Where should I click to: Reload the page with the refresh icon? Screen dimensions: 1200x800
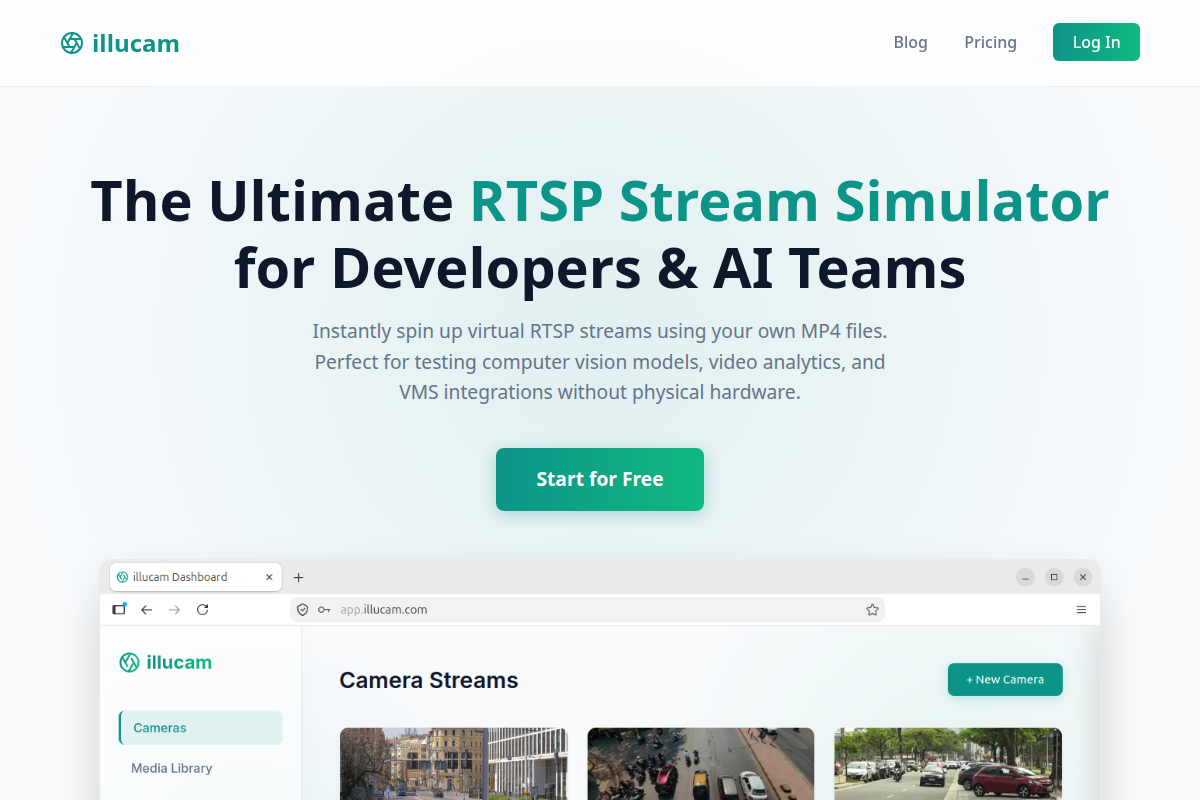click(x=202, y=609)
